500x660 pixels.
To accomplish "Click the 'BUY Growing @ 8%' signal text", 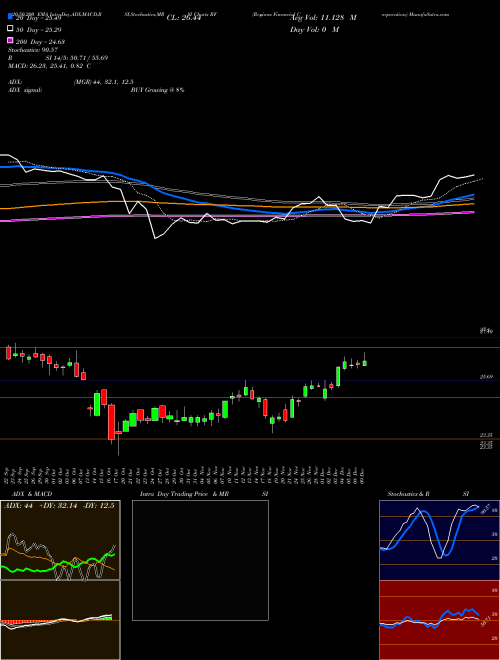I will 157,90.
